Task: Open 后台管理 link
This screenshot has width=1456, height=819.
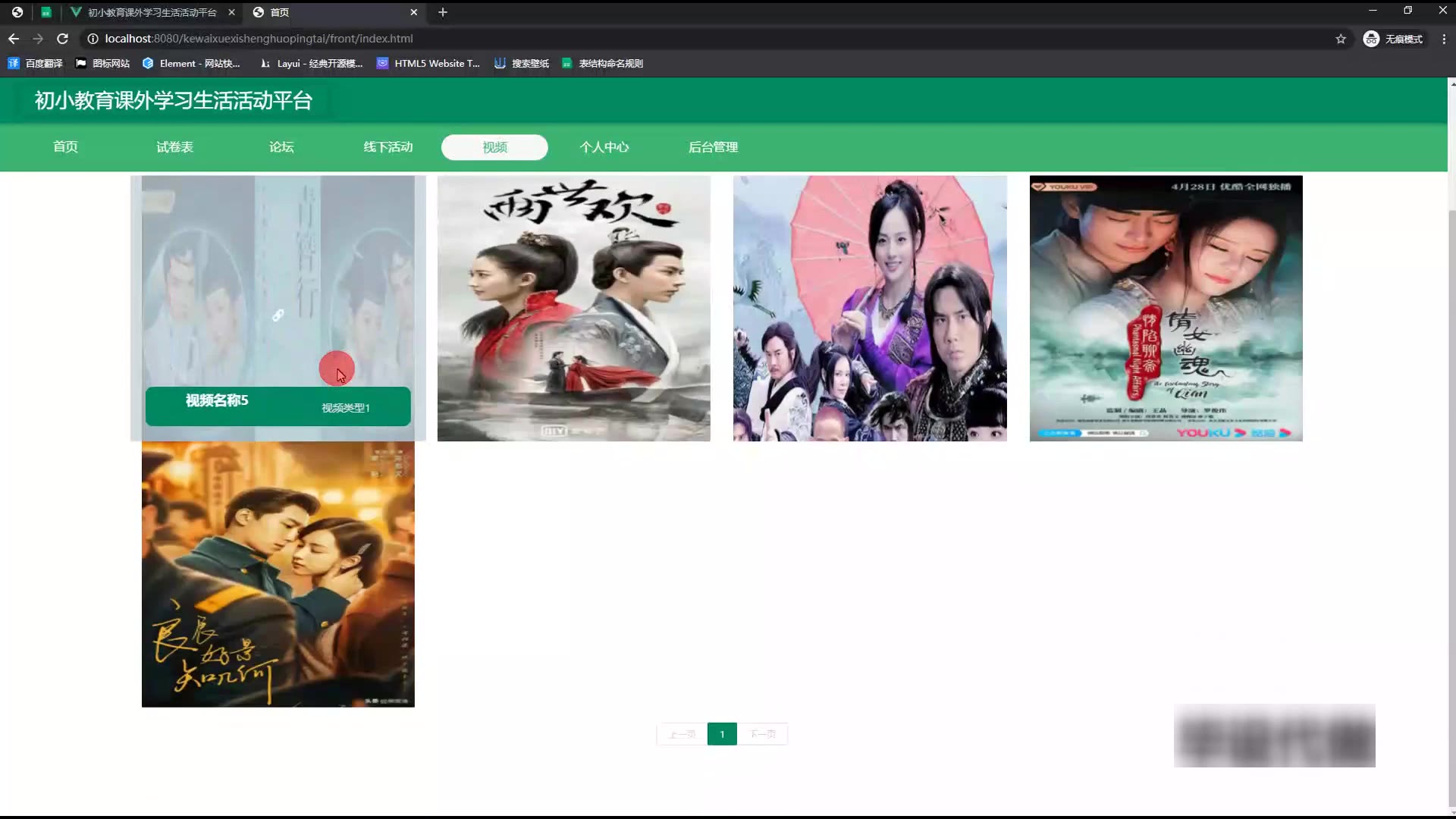Action: tap(713, 147)
